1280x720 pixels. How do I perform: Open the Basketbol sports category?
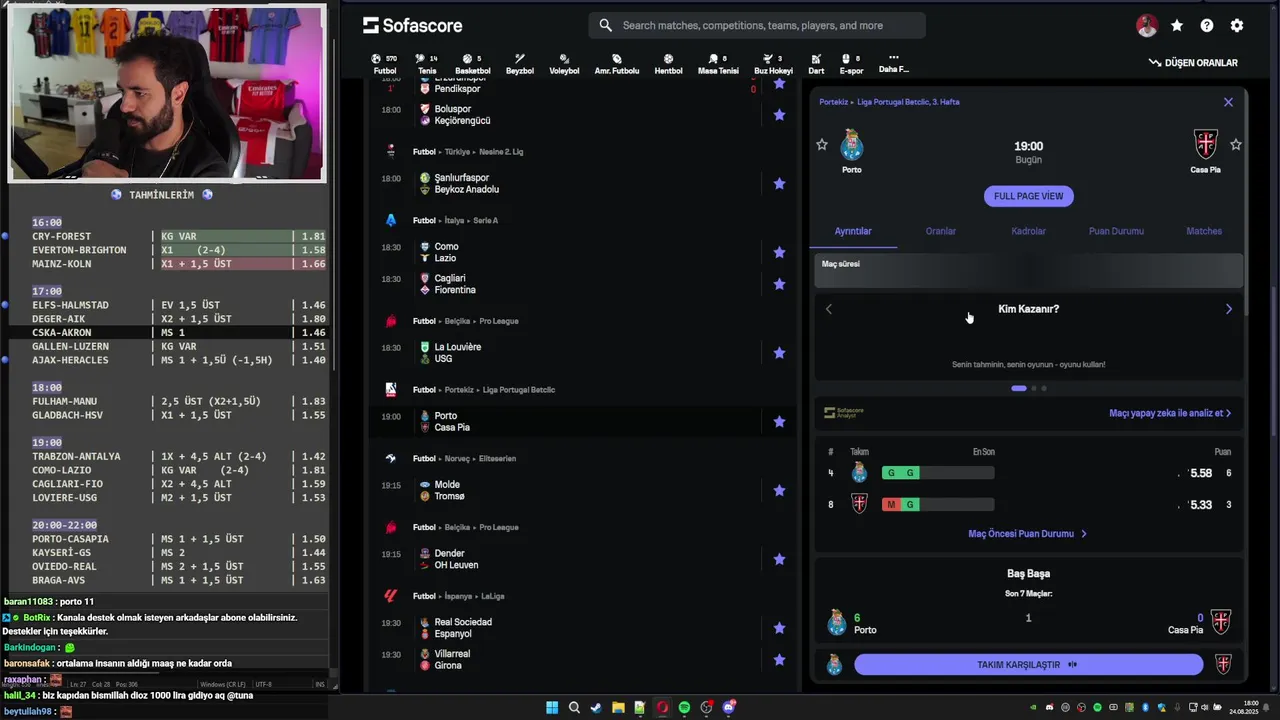(473, 64)
